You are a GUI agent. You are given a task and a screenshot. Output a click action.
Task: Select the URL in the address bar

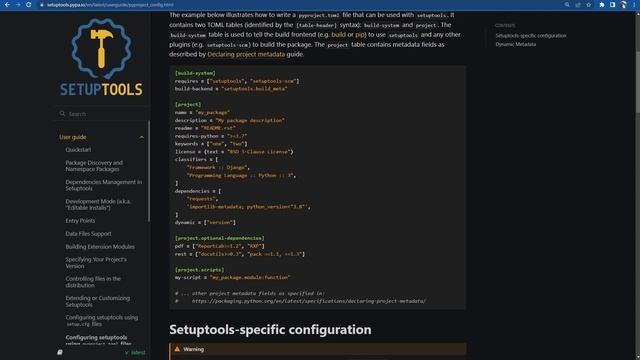[x=110, y=5]
